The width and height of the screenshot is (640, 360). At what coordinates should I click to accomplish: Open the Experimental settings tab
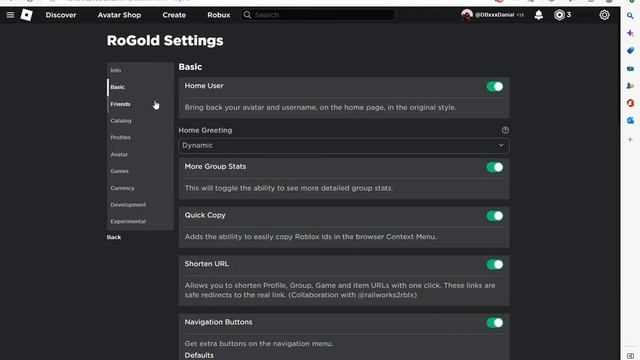click(x=140, y=222)
